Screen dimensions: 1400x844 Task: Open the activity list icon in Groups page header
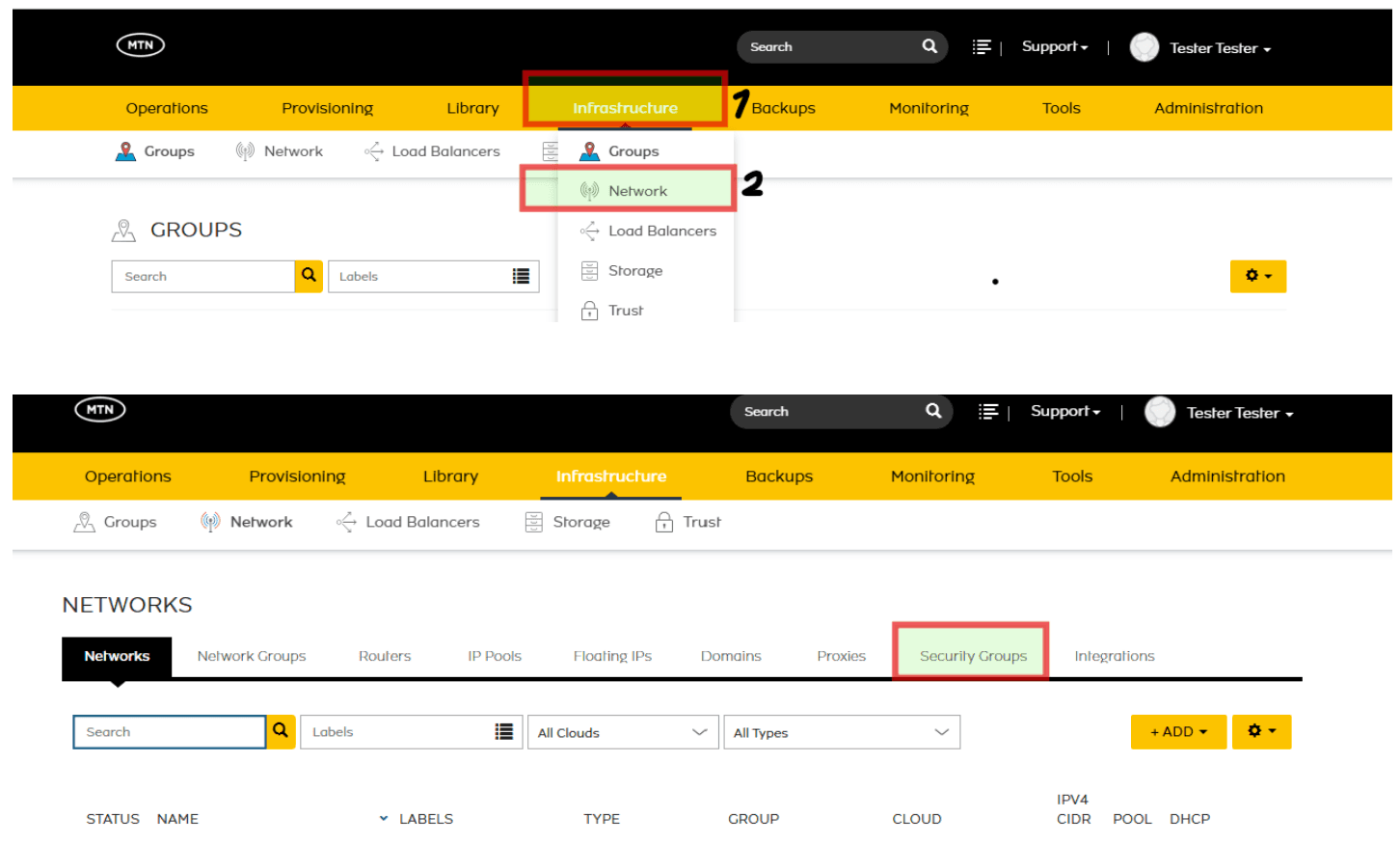pos(982,47)
